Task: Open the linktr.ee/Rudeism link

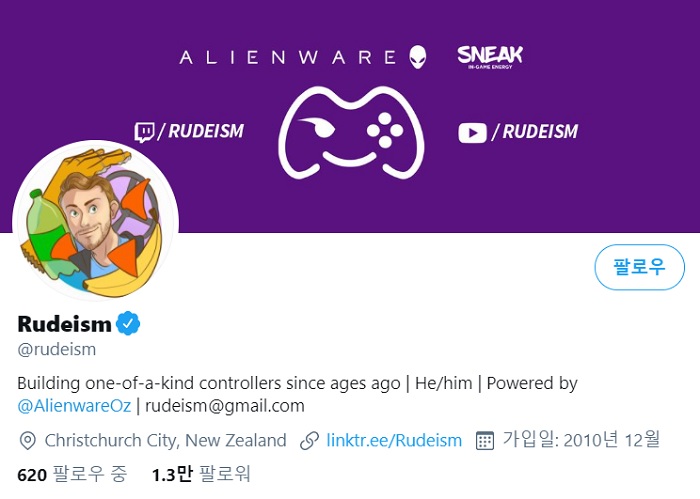Action: click(x=394, y=440)
